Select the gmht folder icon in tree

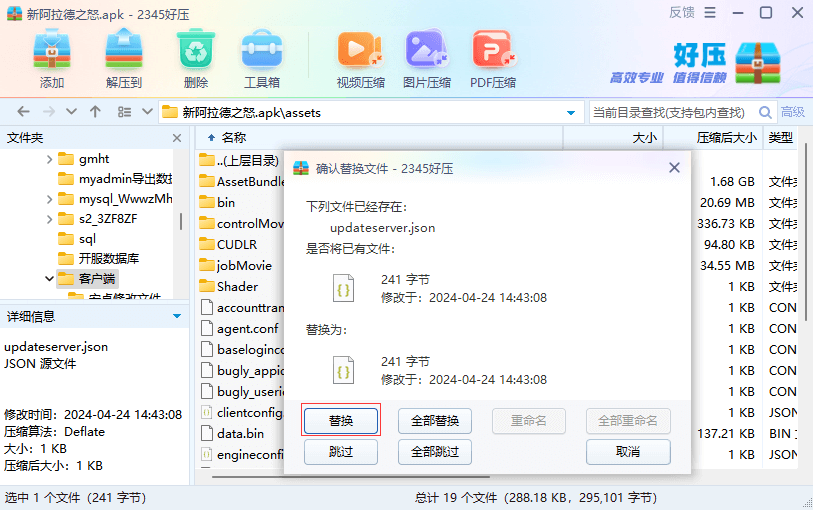click(x=66, y=159)
